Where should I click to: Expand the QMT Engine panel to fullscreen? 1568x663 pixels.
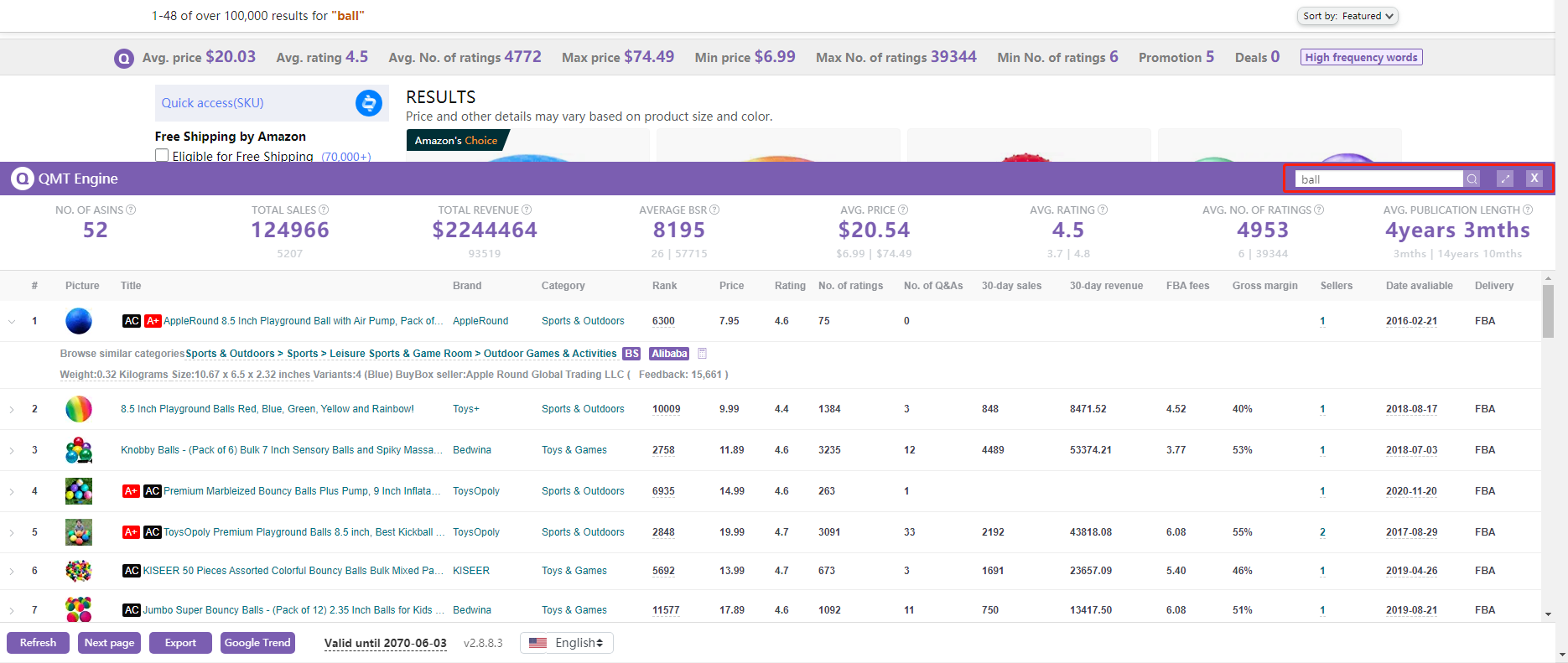(1505, 179)
